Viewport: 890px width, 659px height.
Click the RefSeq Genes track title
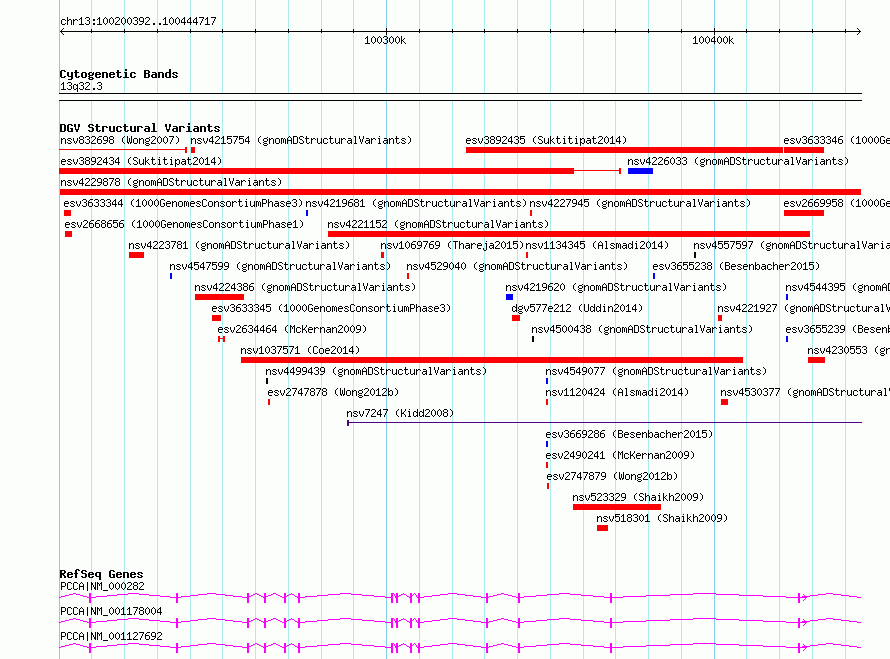click(x=101, y=574)
